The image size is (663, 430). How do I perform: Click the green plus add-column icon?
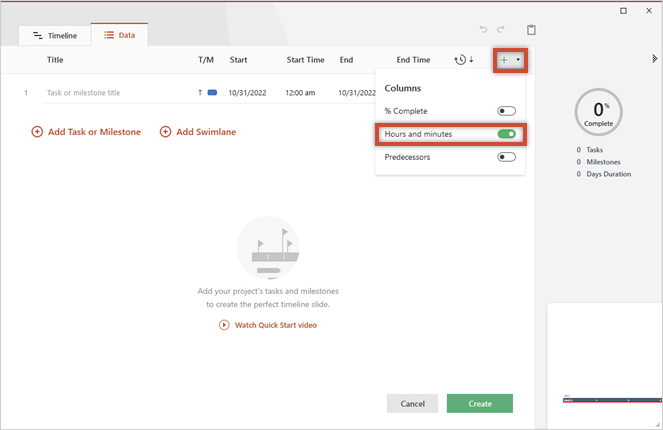(x=504, y=60)
